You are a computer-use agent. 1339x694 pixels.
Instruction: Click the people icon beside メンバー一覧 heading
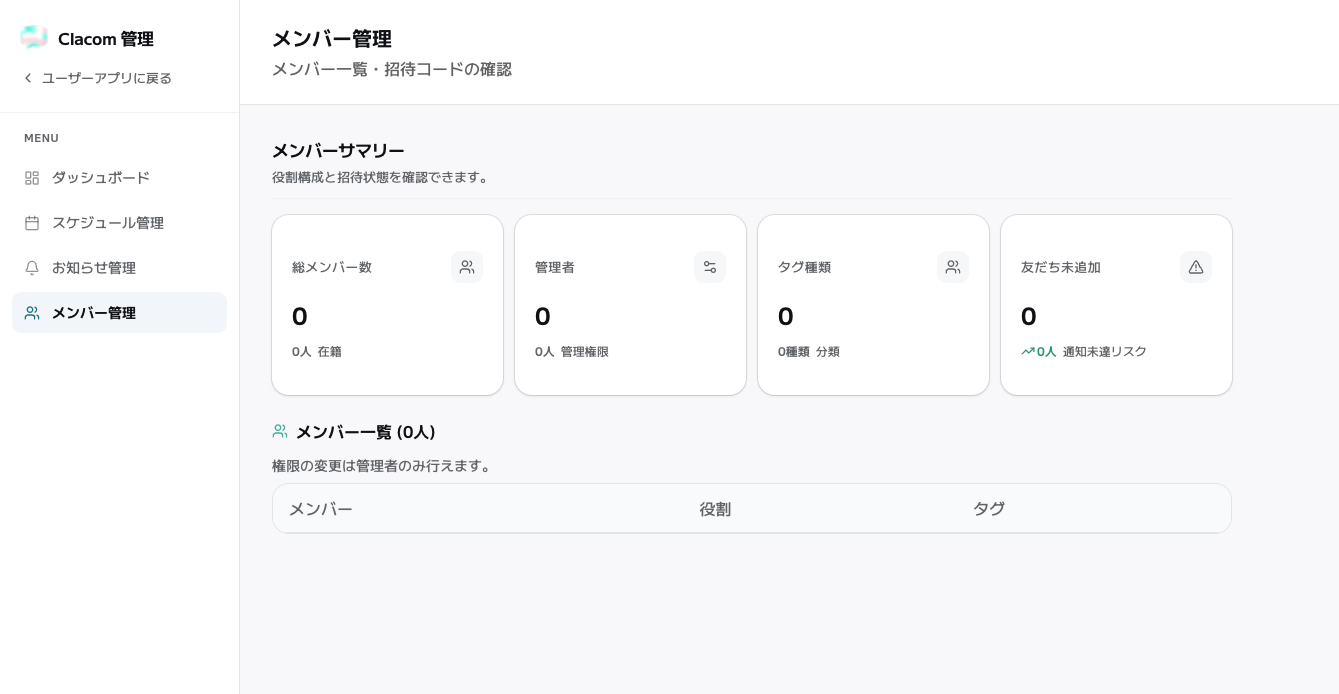point(280,432)
